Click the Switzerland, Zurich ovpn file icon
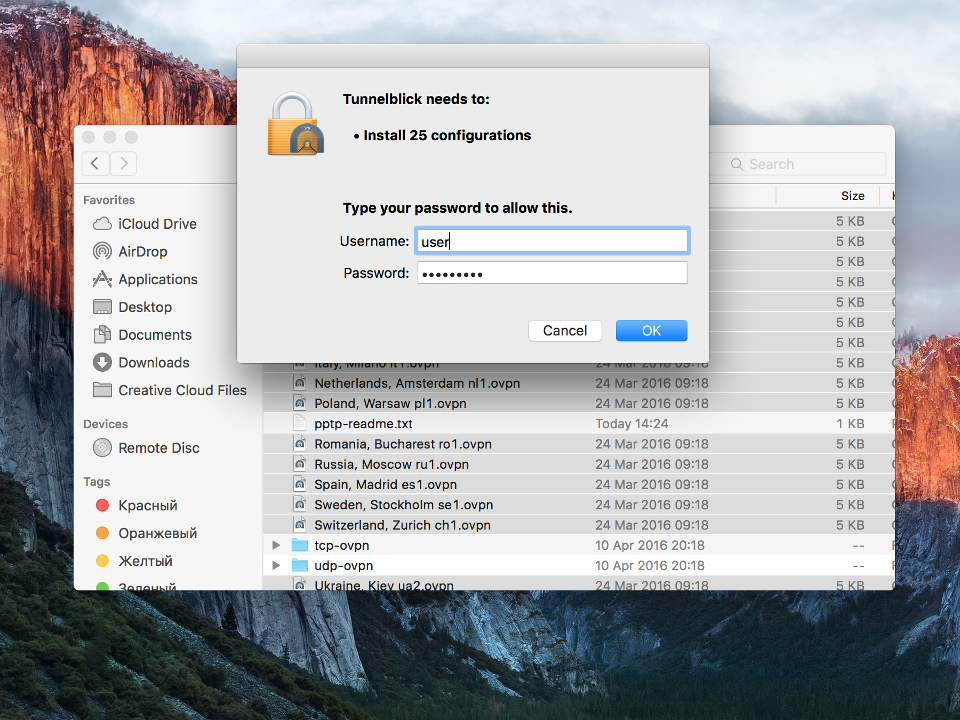This screenshot has width=960, height=720. (x=299, y=525)
